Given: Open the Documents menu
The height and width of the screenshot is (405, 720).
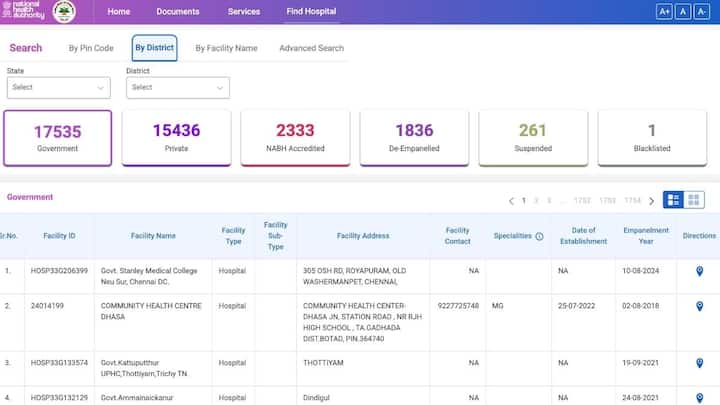Looking at the screenshot, I should coord(177,12).
